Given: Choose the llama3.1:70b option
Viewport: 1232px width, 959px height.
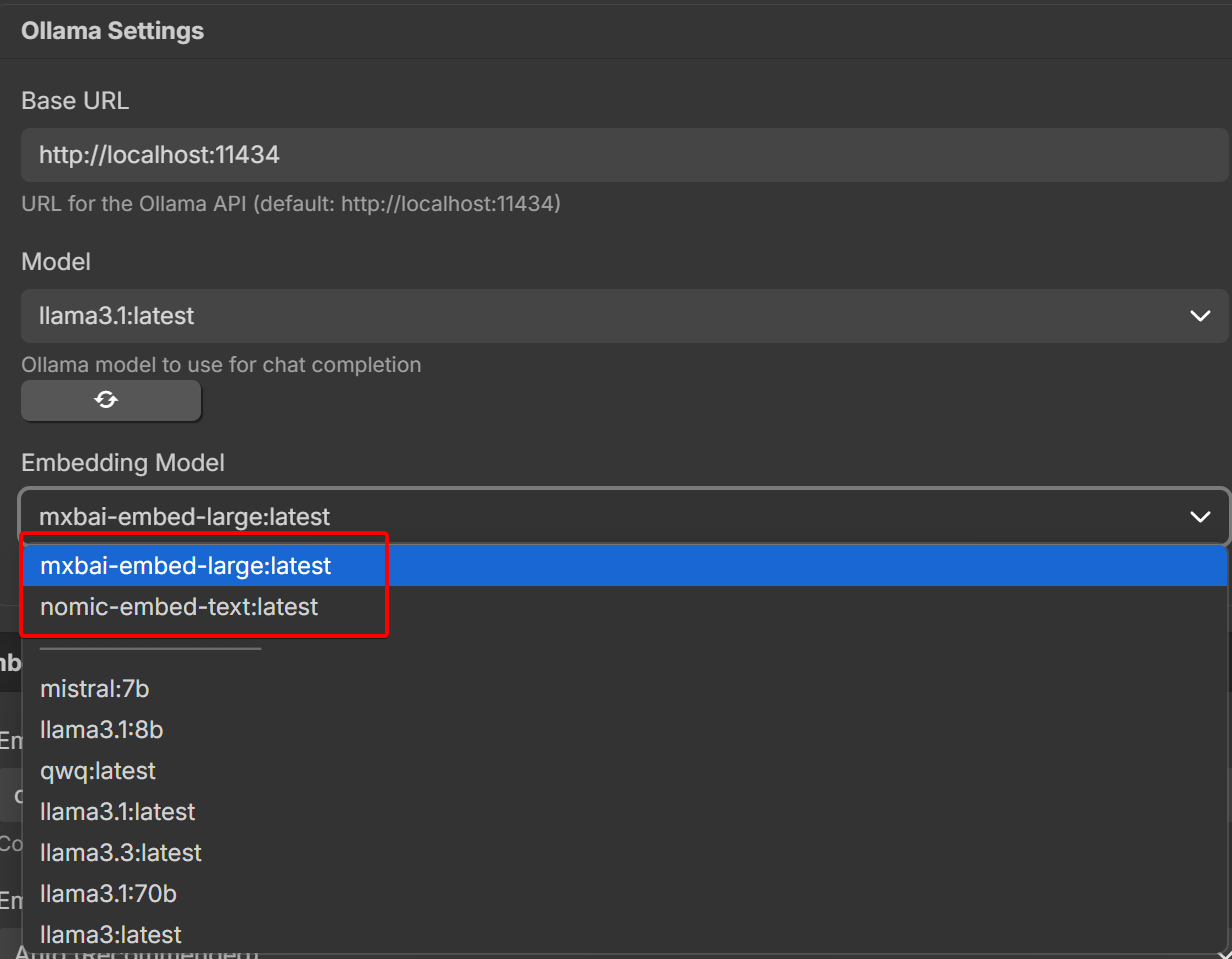Looking at the screenshot, I should pyautogui.click(x=109, y=894).
